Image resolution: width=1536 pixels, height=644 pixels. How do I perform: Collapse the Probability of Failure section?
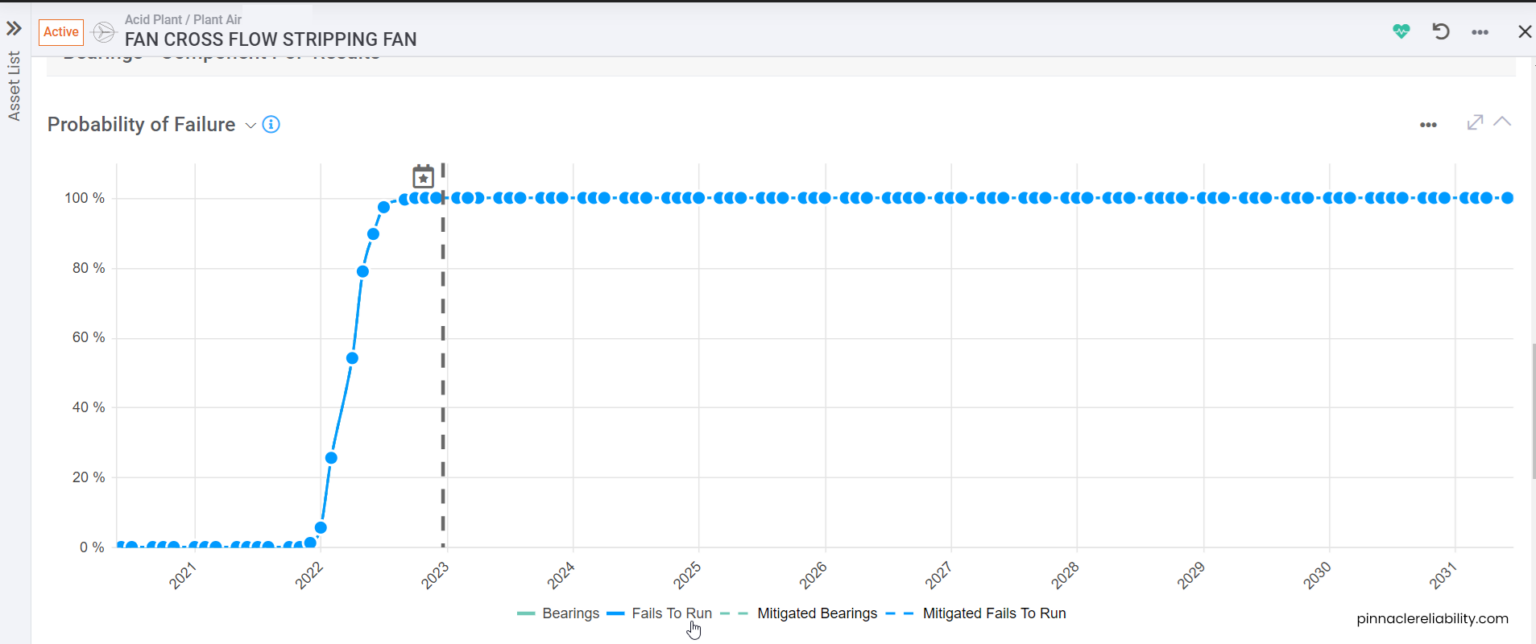tap(1502, 121)
